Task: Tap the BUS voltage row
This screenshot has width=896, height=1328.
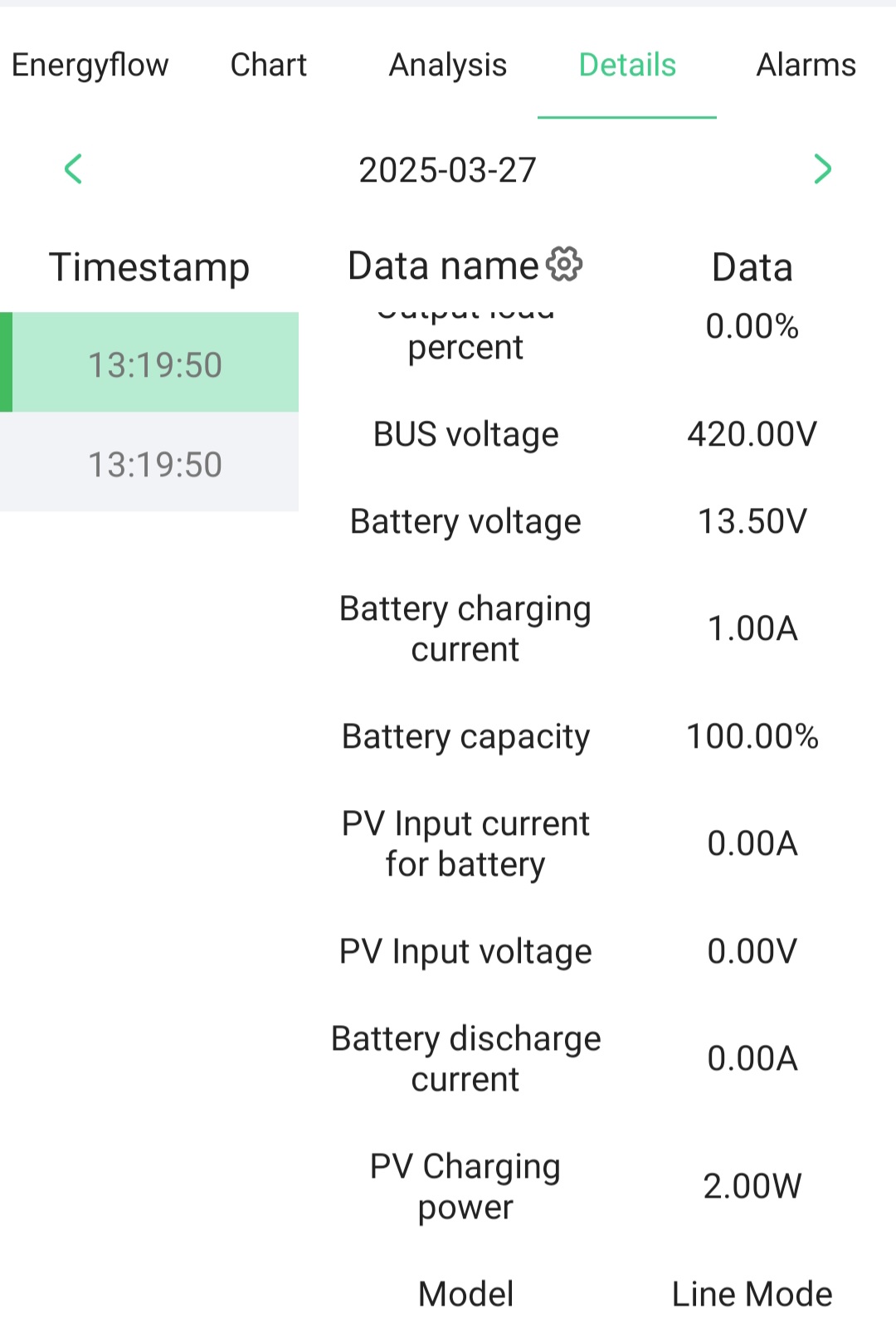Action: pos(597,434)
